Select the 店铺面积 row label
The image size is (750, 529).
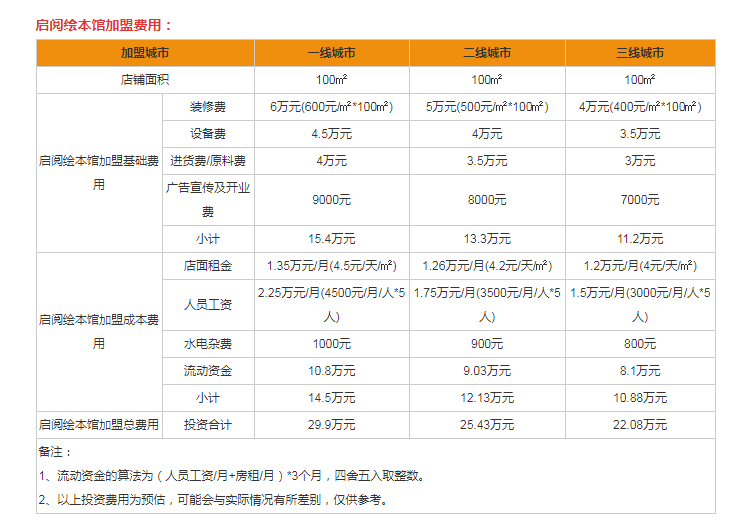pyautogui.click(x=145, y=80)
